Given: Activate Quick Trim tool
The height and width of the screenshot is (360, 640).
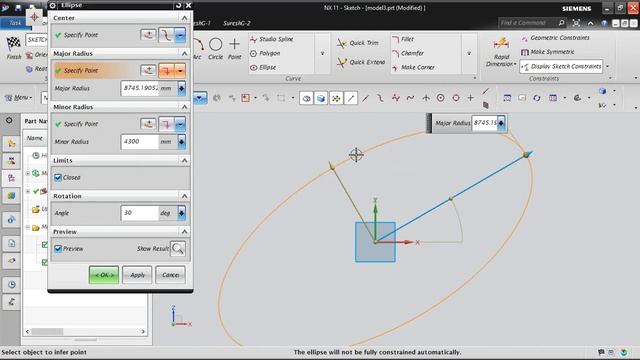Looking at the screenshot, I should [358, 43].
